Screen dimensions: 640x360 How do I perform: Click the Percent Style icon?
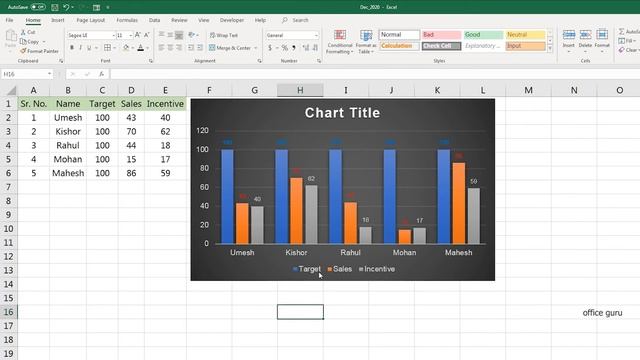click(284, 48)
